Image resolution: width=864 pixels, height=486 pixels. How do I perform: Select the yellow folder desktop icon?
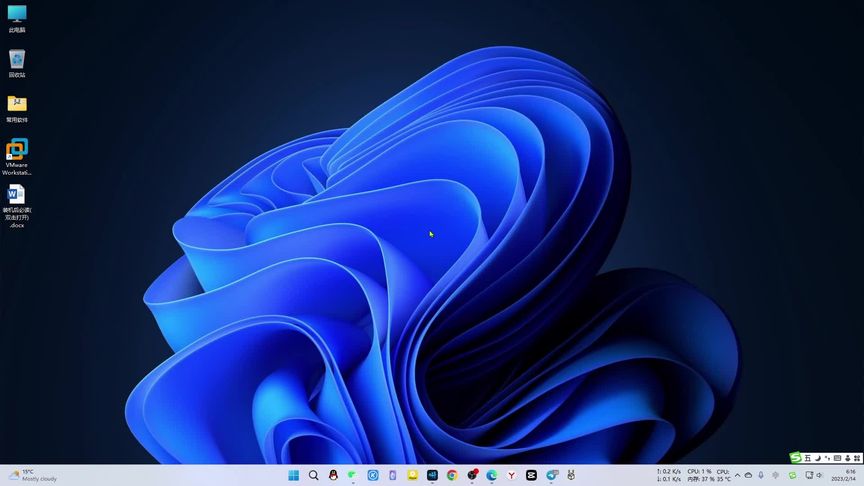click(17, 109)
